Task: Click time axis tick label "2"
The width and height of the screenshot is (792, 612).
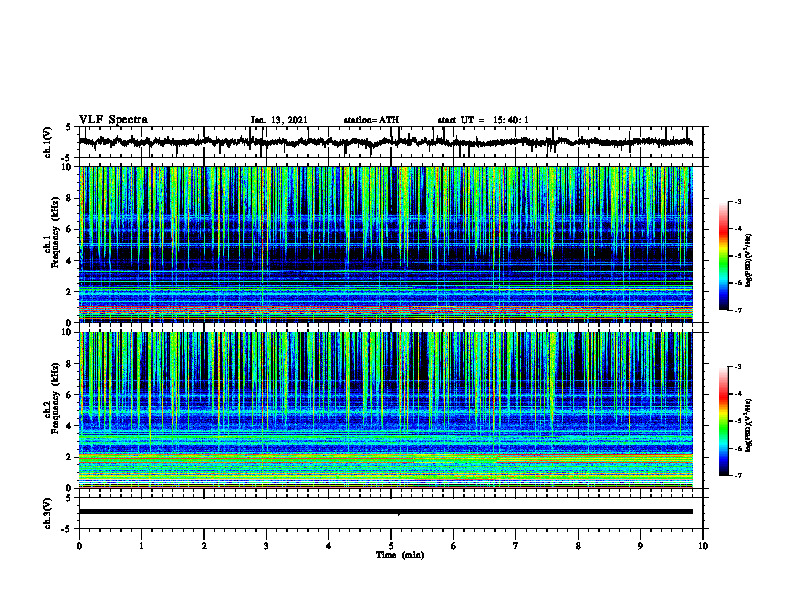Action: click(204, 546)
